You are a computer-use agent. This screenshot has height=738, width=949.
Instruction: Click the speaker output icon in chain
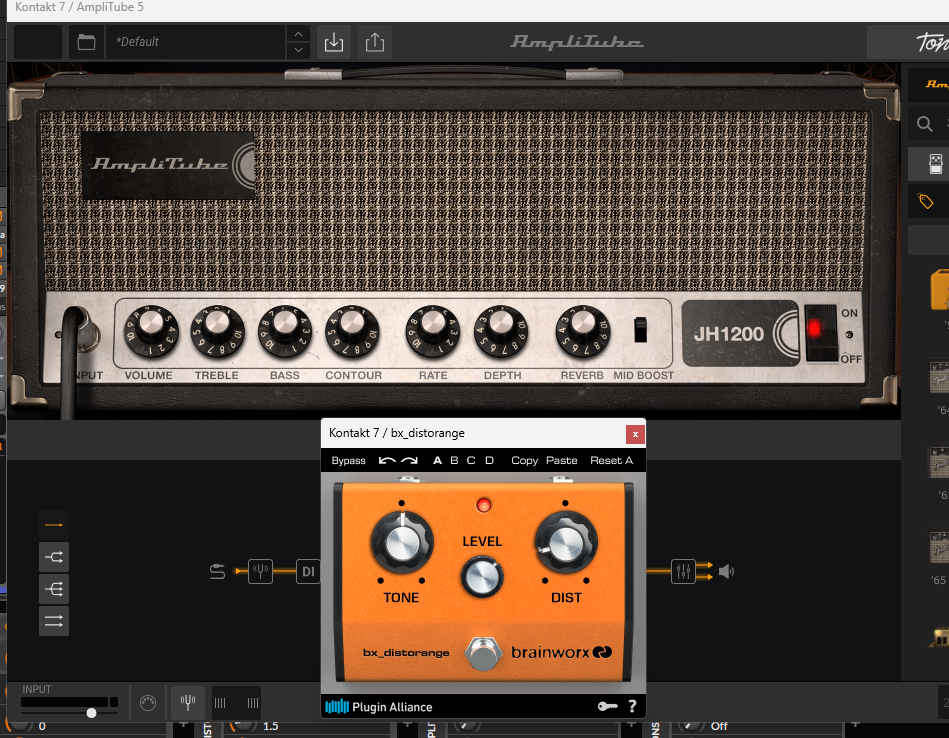pyautogui.click(x=726, y=572)
